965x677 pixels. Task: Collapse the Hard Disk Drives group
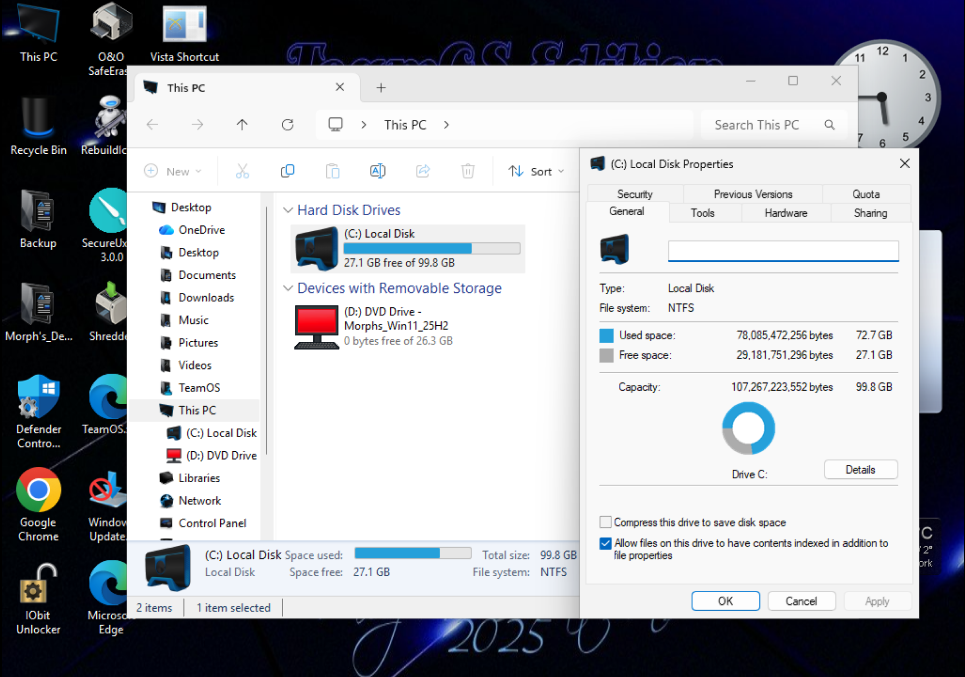(288, 211)
